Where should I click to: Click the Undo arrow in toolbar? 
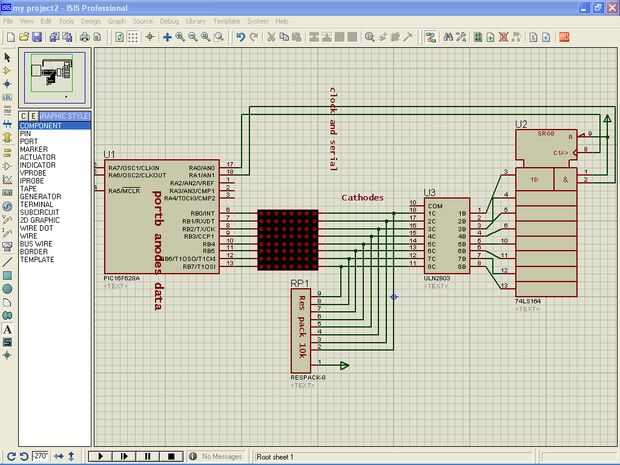(240, 37)
